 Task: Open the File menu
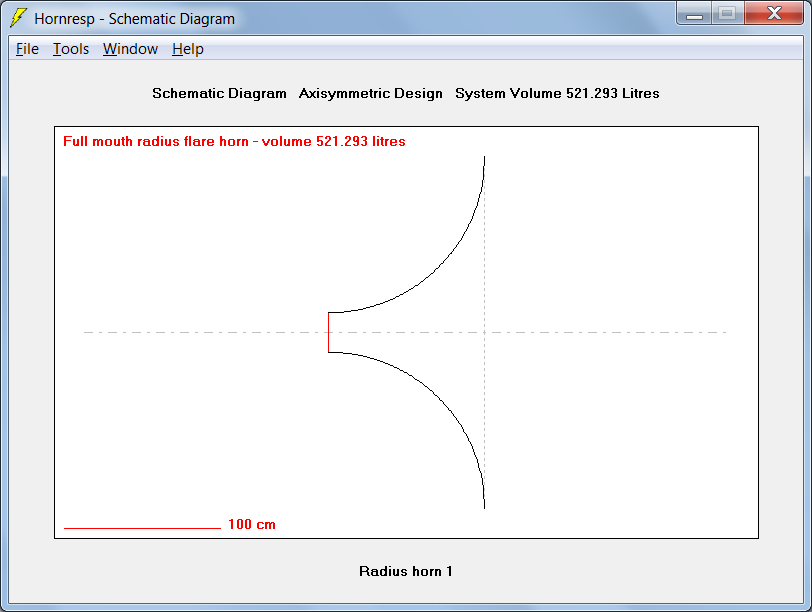point(27,49)
